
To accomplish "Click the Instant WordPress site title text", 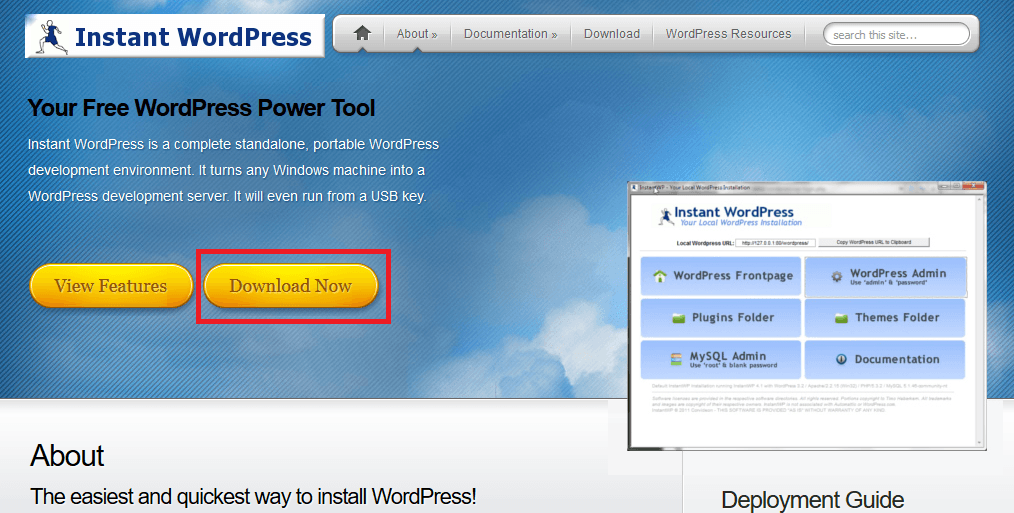I will tap(193, 38).
